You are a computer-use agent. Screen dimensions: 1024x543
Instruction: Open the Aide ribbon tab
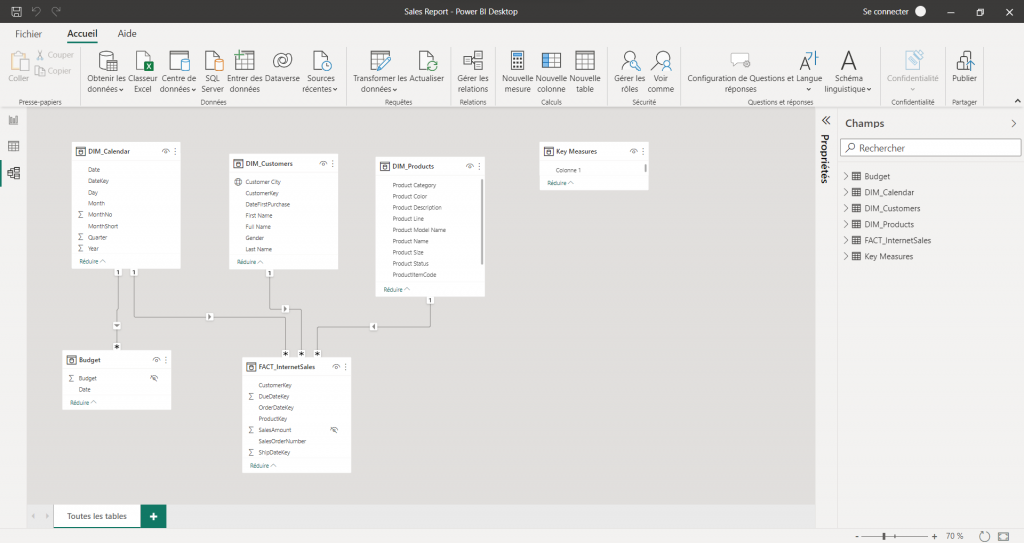coord(127,34)
